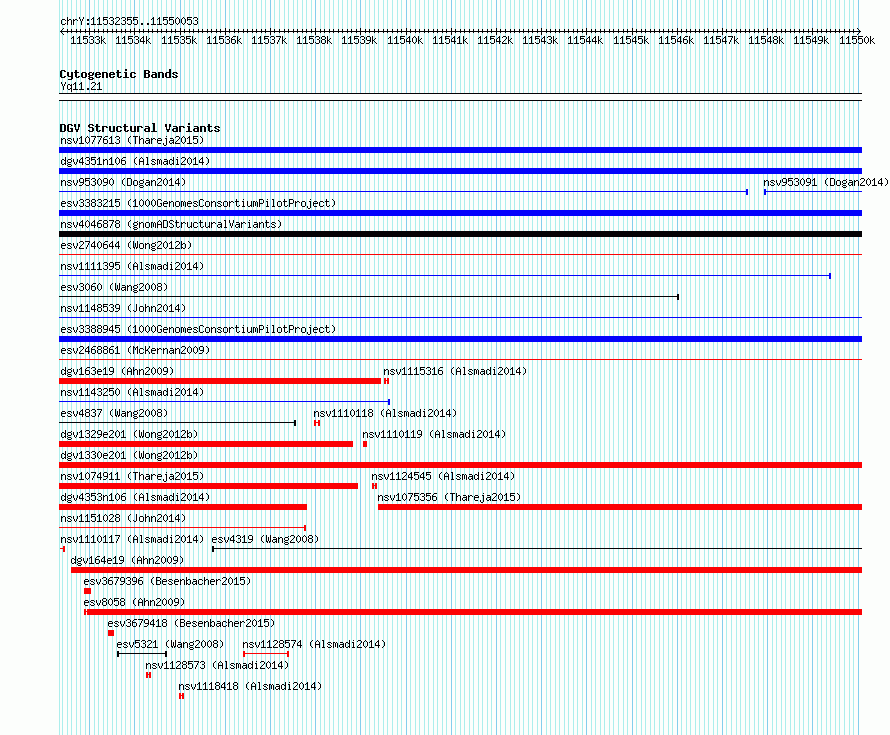Select nsv4046878 (gnomADStructuralVariants) label
This screenshot has height=735, width=890.
tap(171, 224)
